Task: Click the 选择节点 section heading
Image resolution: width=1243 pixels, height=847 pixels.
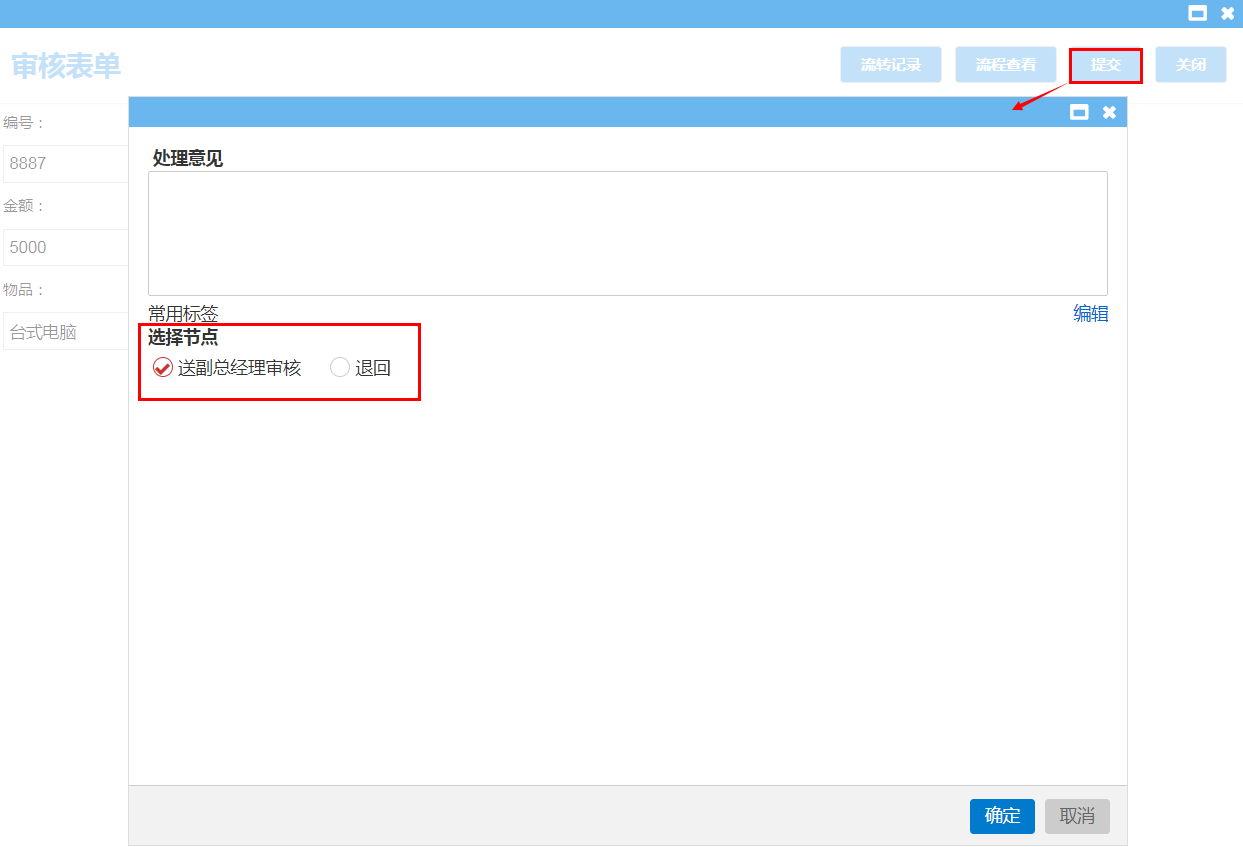Action: (183, 338)
